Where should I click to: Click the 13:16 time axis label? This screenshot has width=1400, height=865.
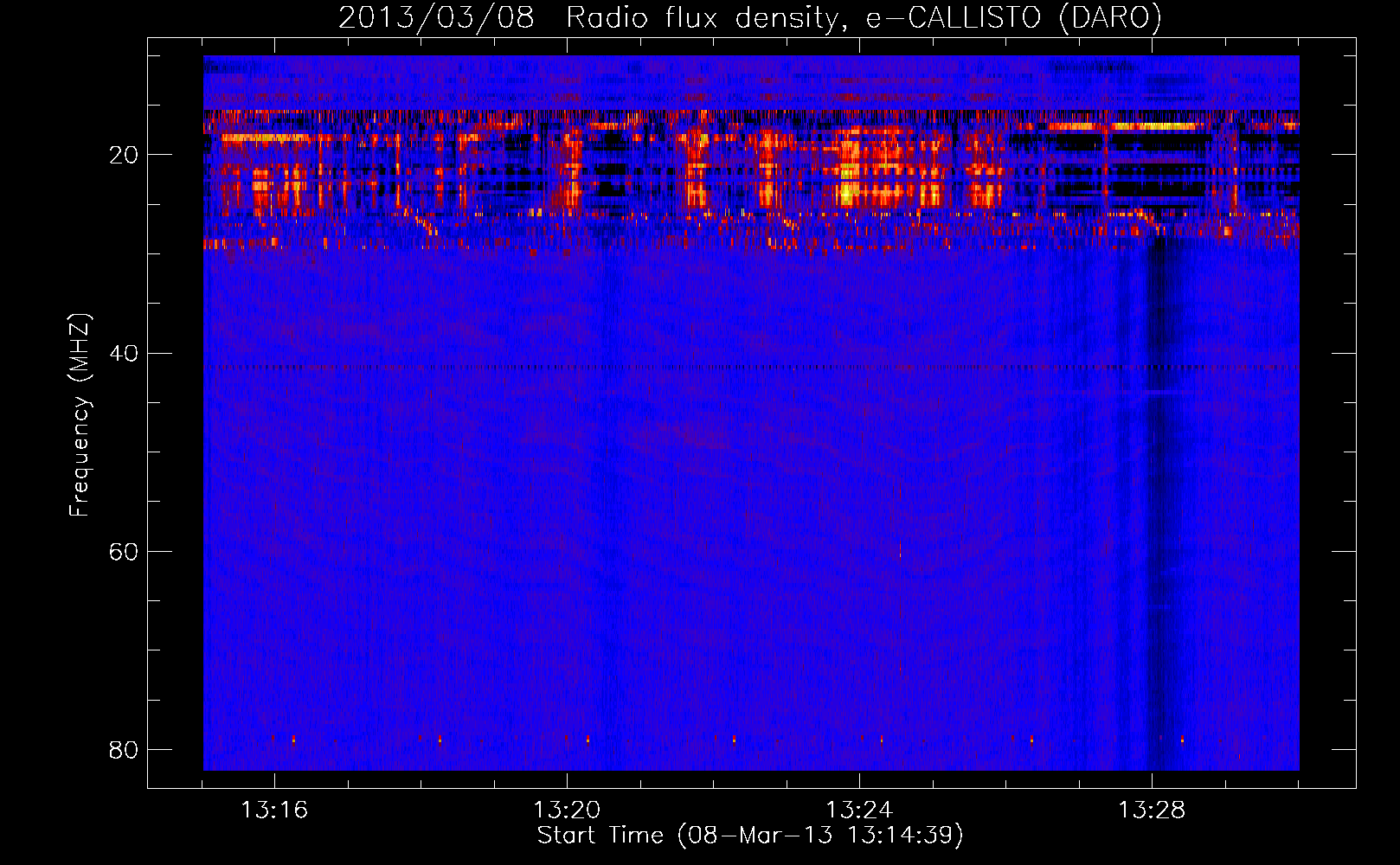point(274,811)
